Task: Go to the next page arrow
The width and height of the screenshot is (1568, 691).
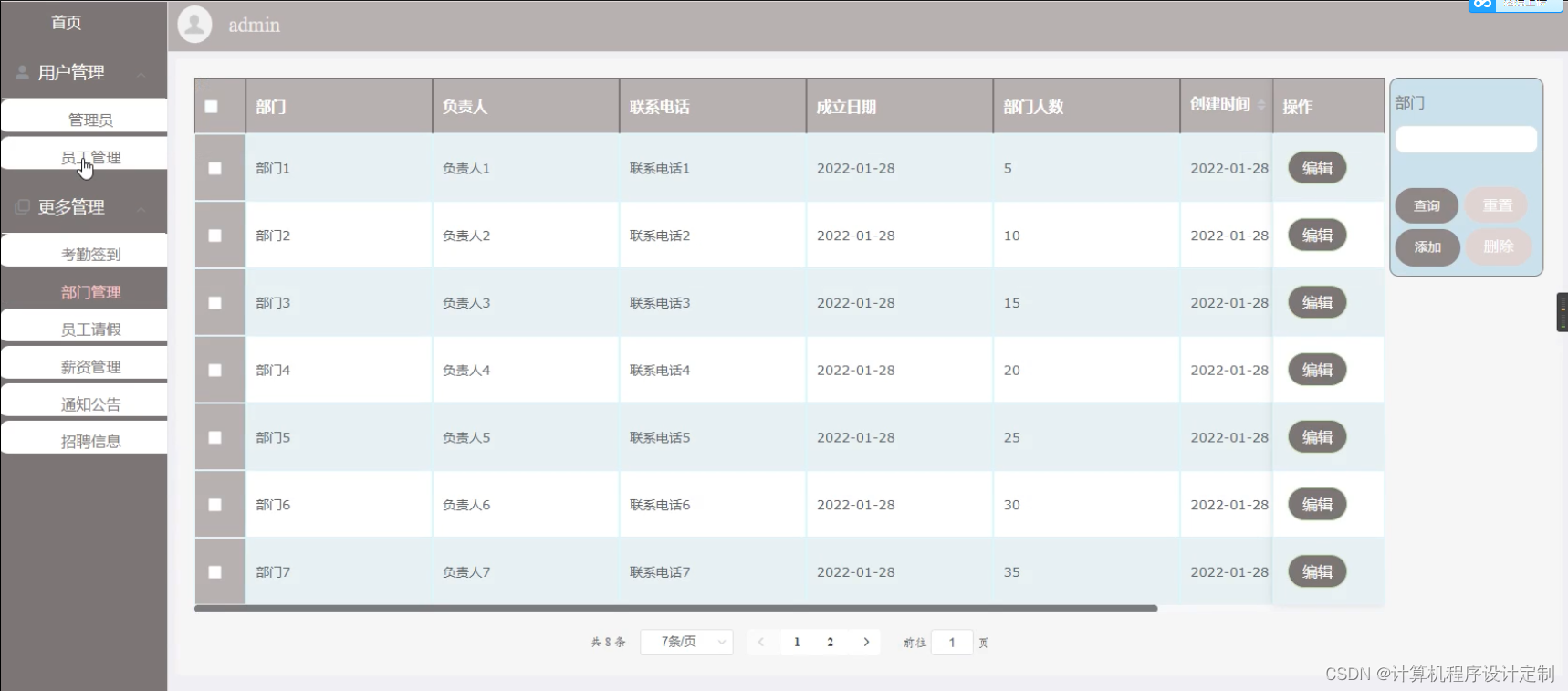Action: coord(866,642)
